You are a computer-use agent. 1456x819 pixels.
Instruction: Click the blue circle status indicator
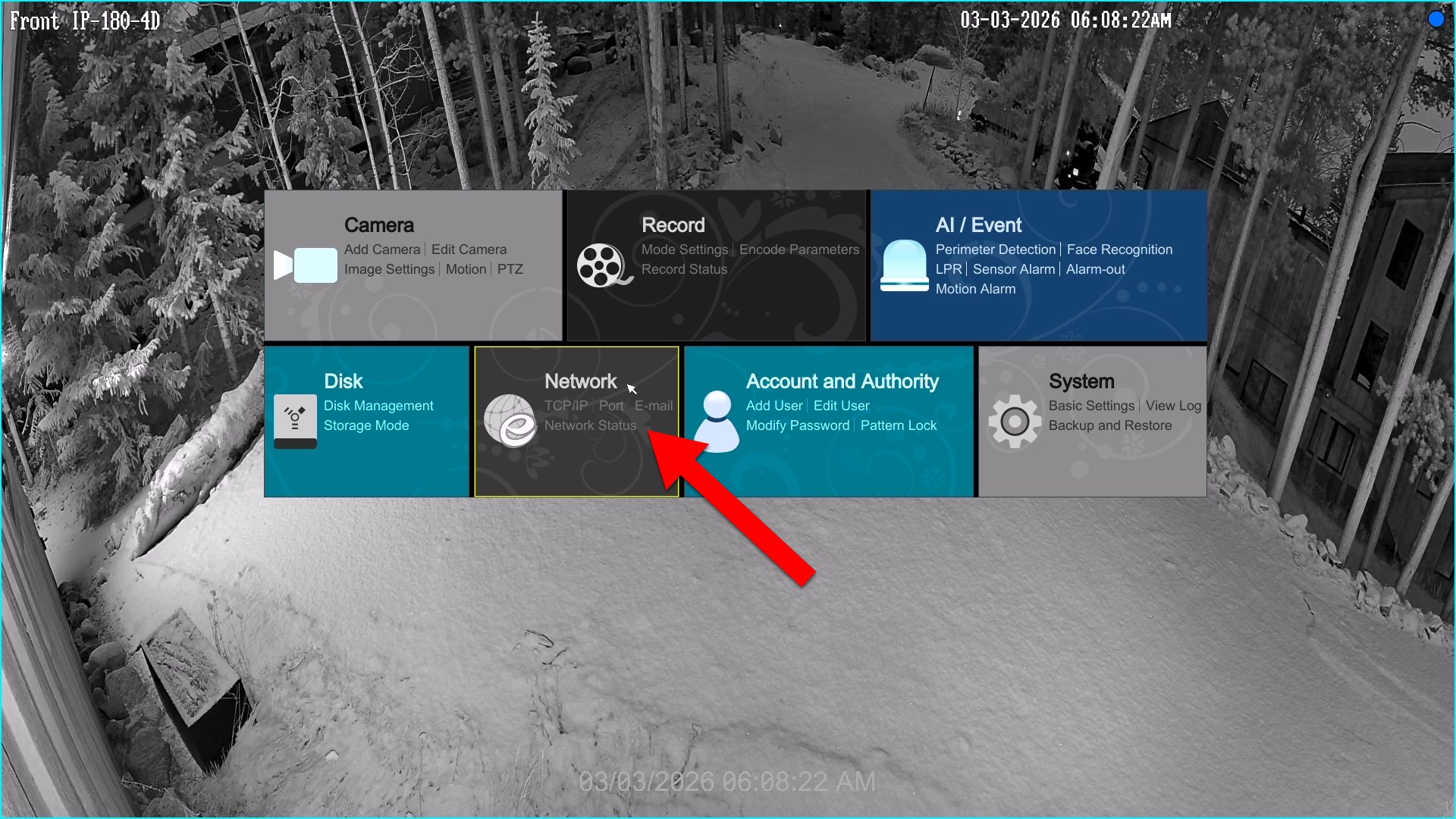pyautogui.click(x=1436, y=20)
